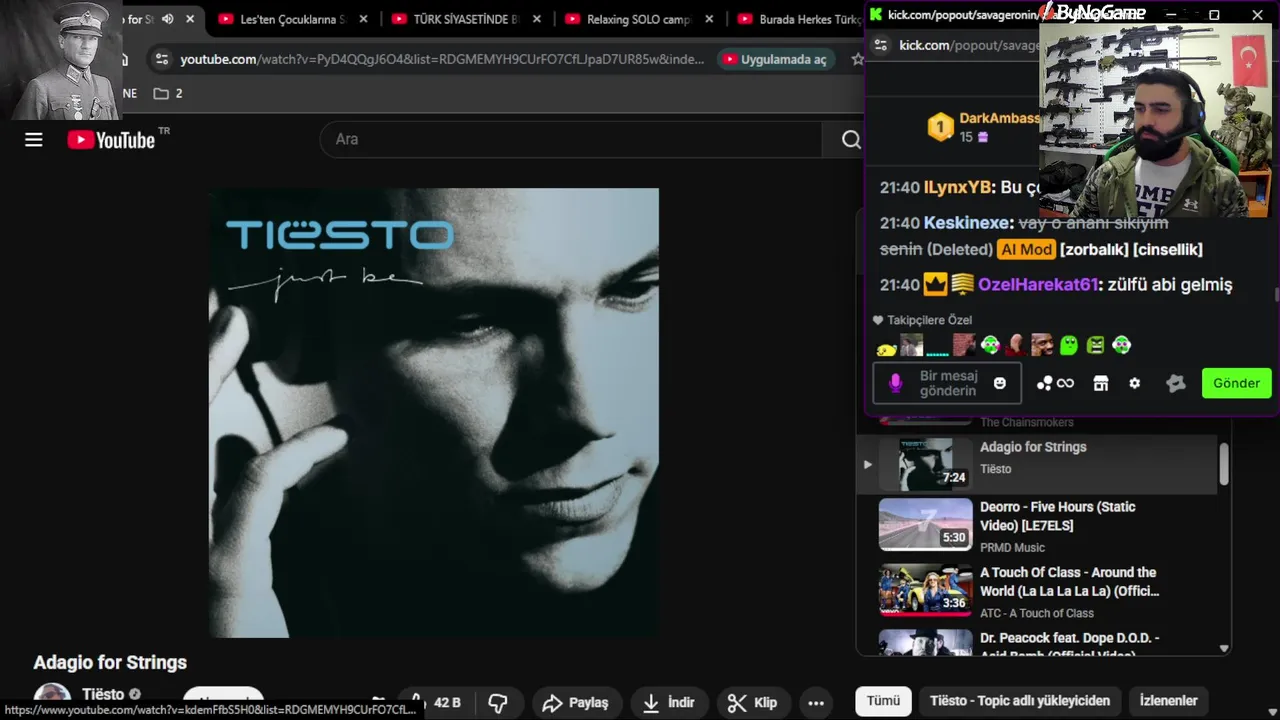
Task: Open A Touch Of Class Around the World video
Action: (1037, 592)
